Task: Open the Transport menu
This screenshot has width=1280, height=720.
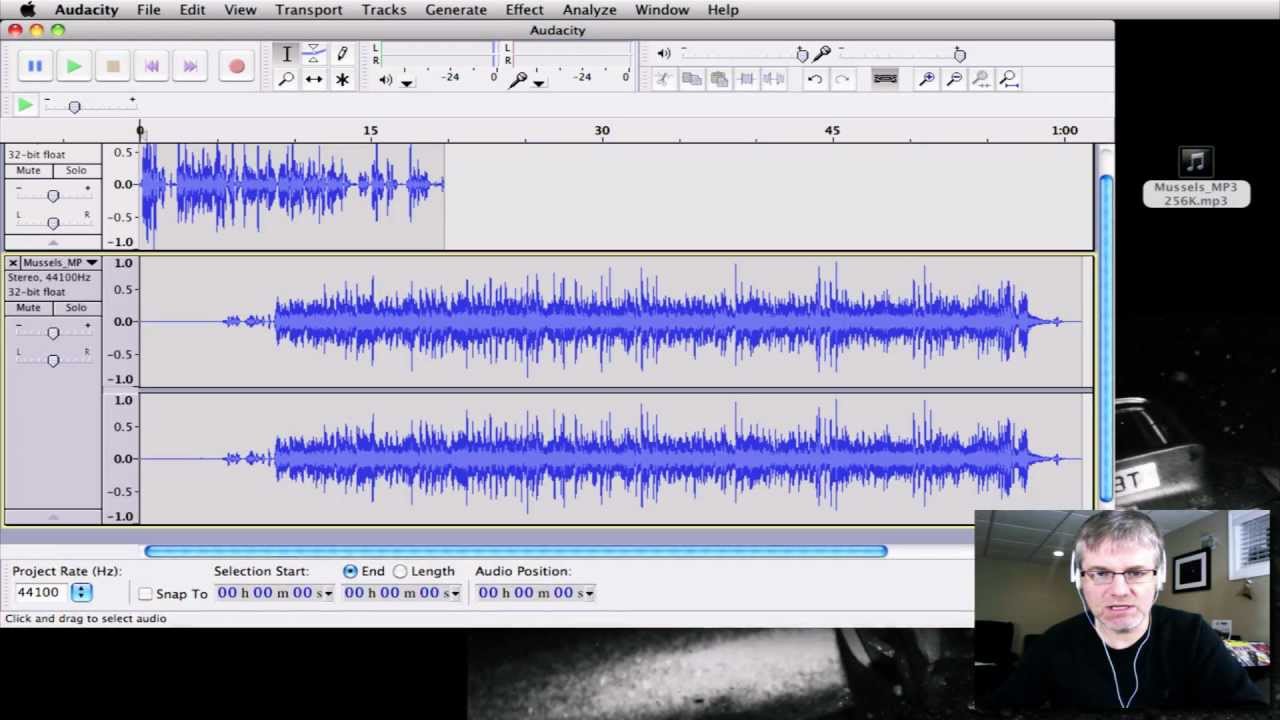Action: (309, 10)
